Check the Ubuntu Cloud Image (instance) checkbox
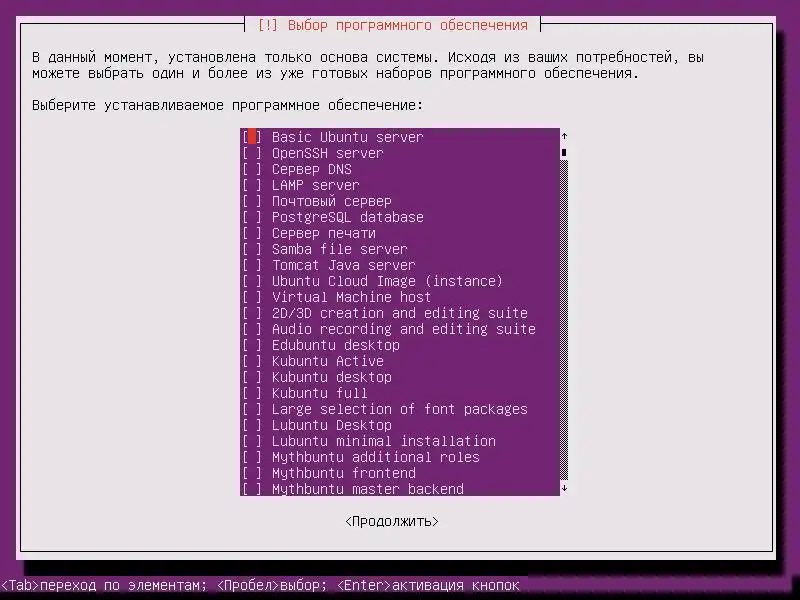The width and height of the screenshot is (800, 600). (x=252, y=281)
